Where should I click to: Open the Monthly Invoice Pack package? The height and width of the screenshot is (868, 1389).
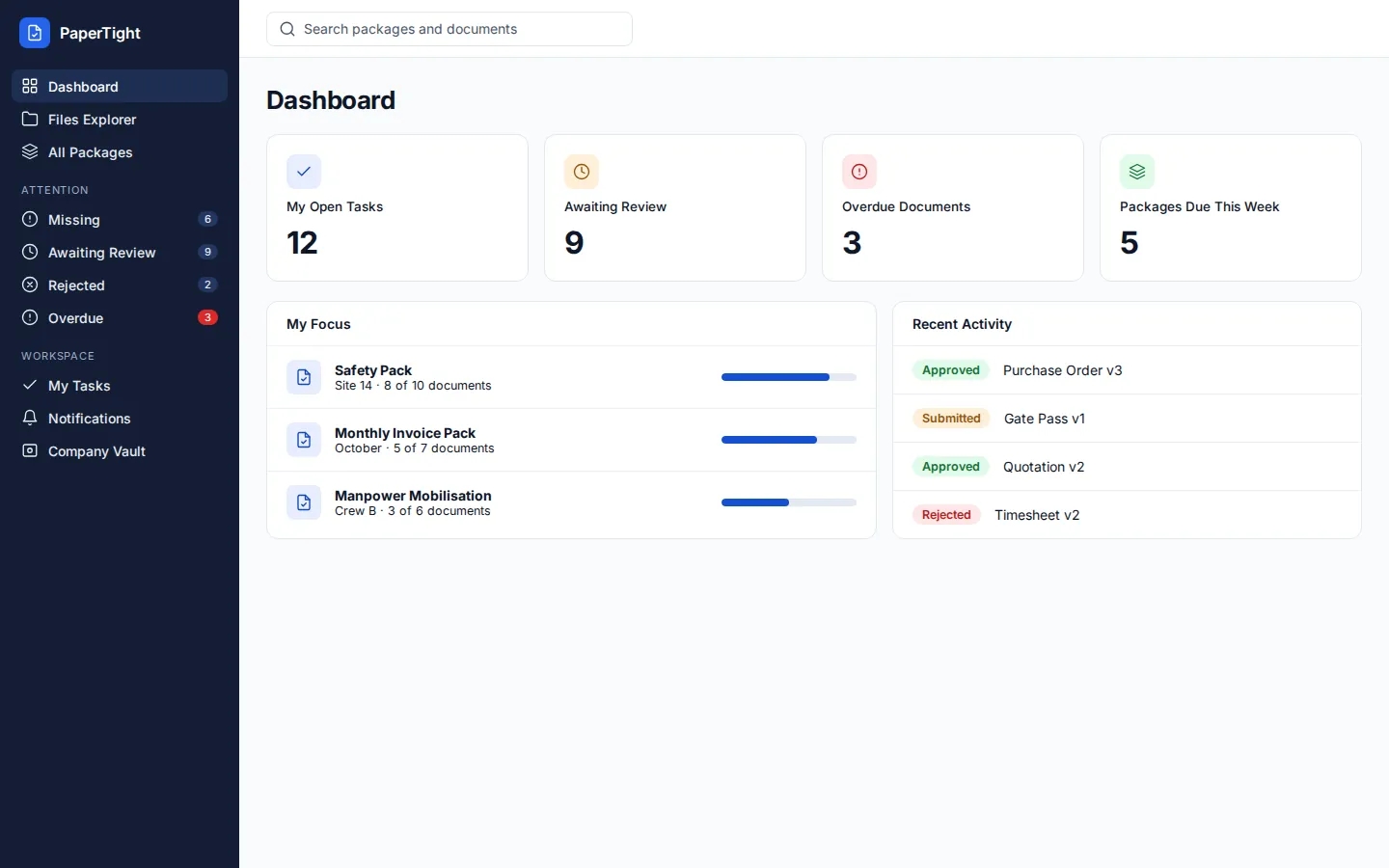point(571,440)
